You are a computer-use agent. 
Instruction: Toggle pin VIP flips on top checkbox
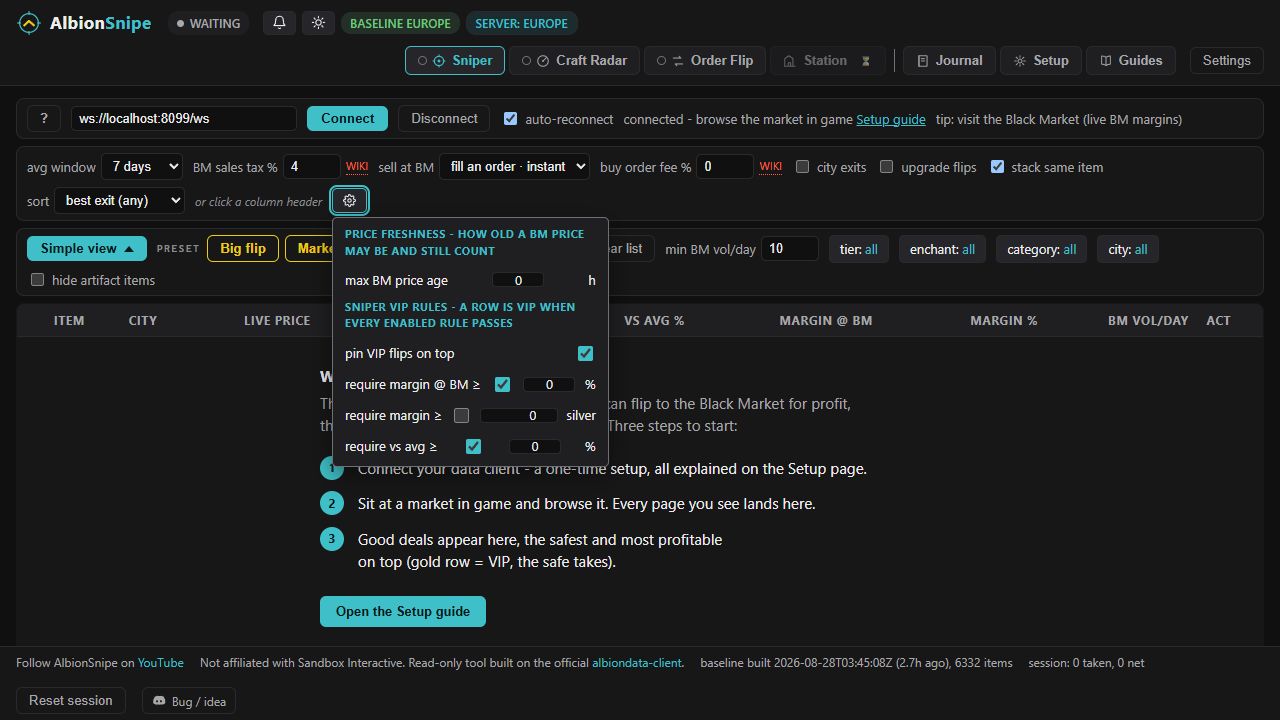click(585, 353)
